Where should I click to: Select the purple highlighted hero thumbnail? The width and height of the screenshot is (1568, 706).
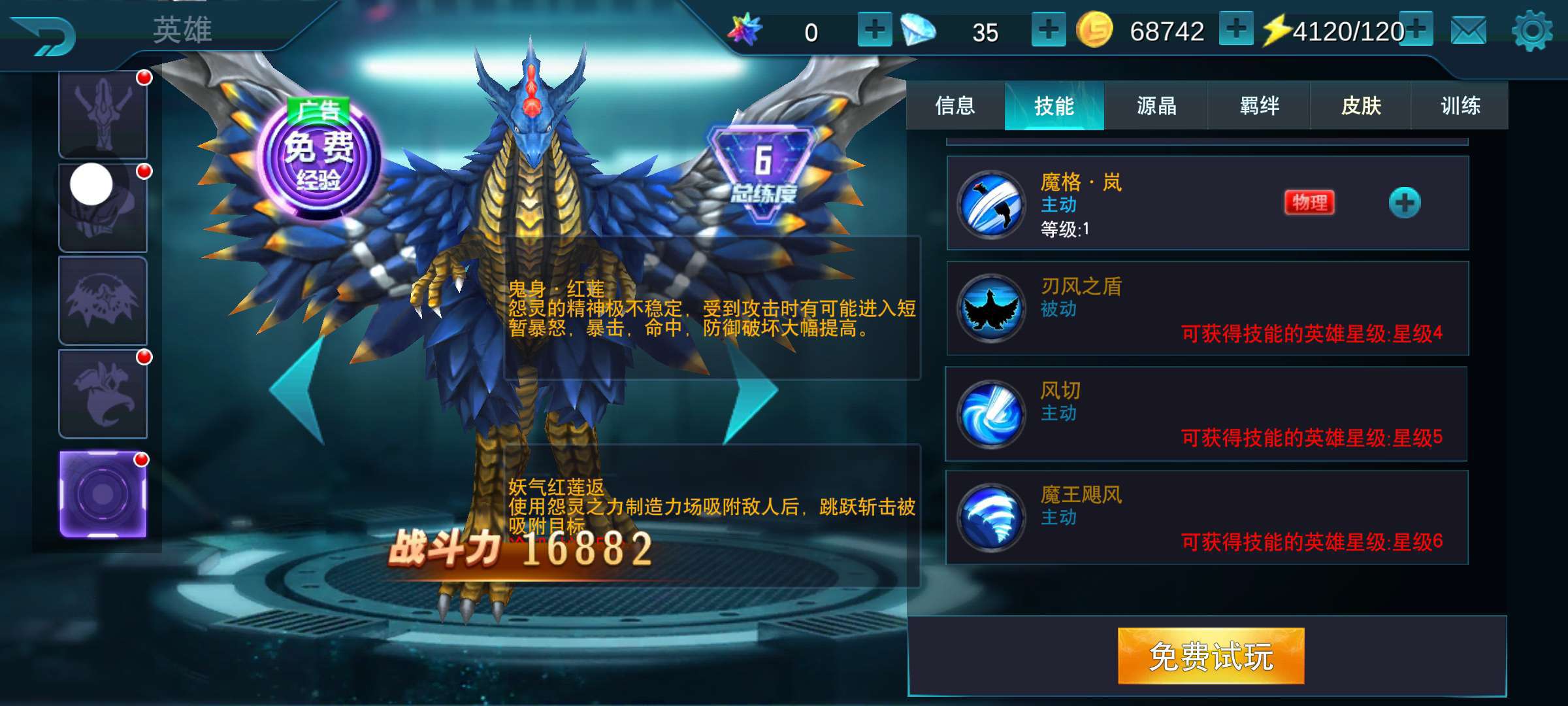point(103,494)
